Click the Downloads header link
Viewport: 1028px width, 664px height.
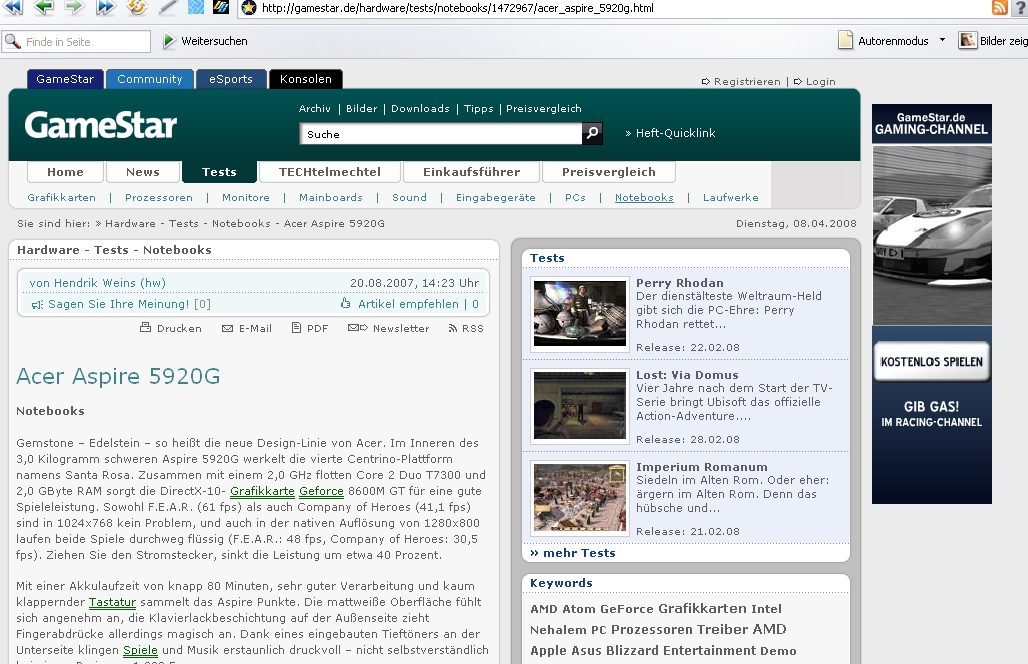(x=420, y=109)
